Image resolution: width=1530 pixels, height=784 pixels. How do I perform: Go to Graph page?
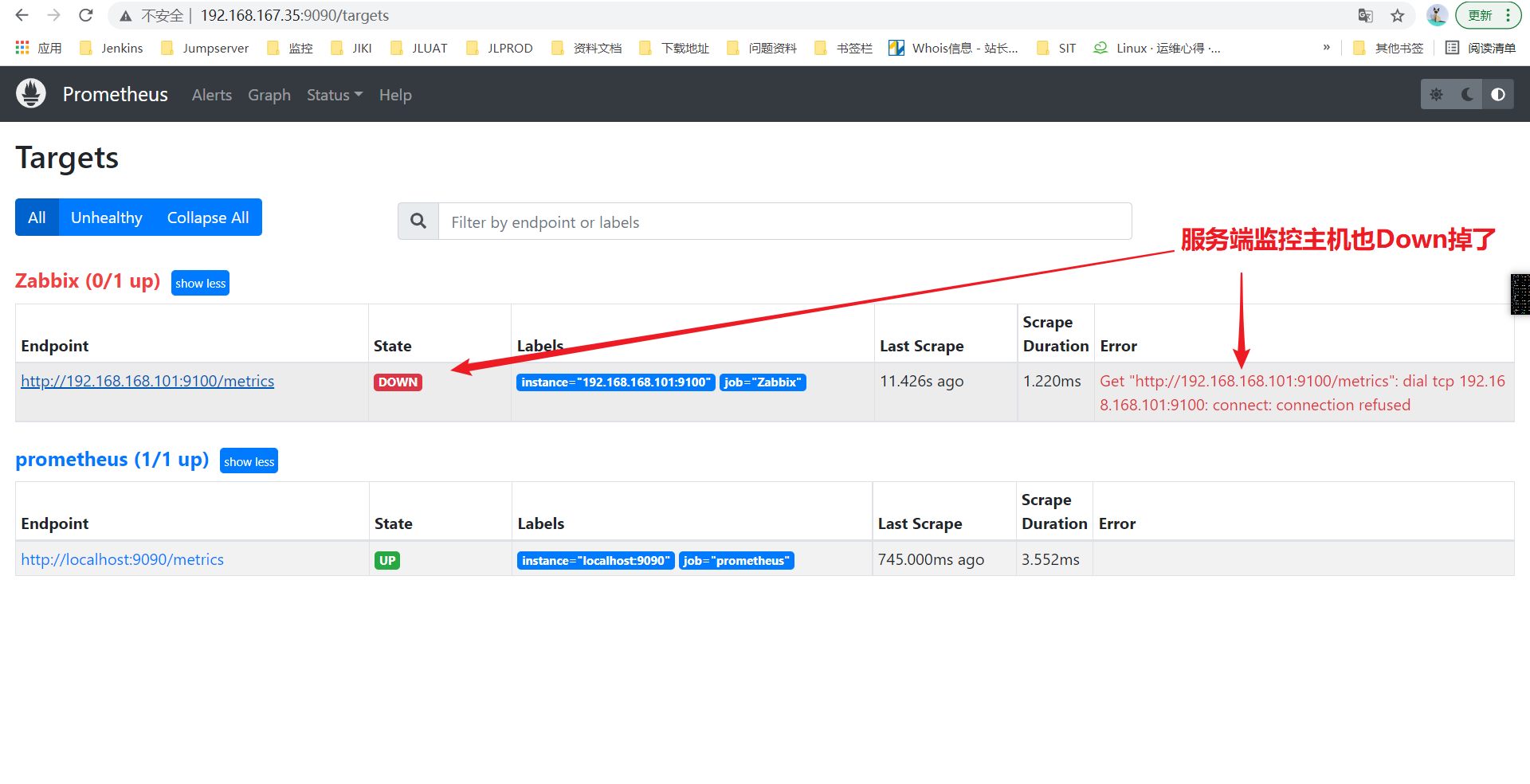(x=269, y=95)
